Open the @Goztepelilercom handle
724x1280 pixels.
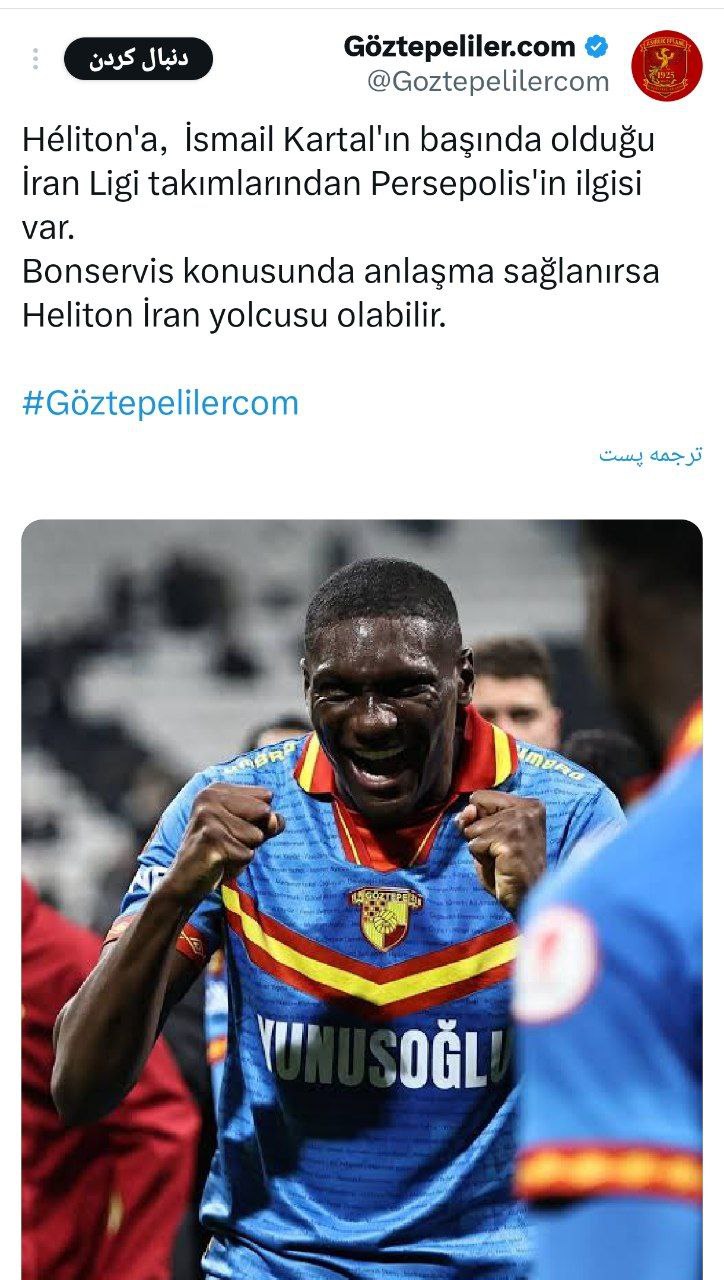(x=488, y=82)
